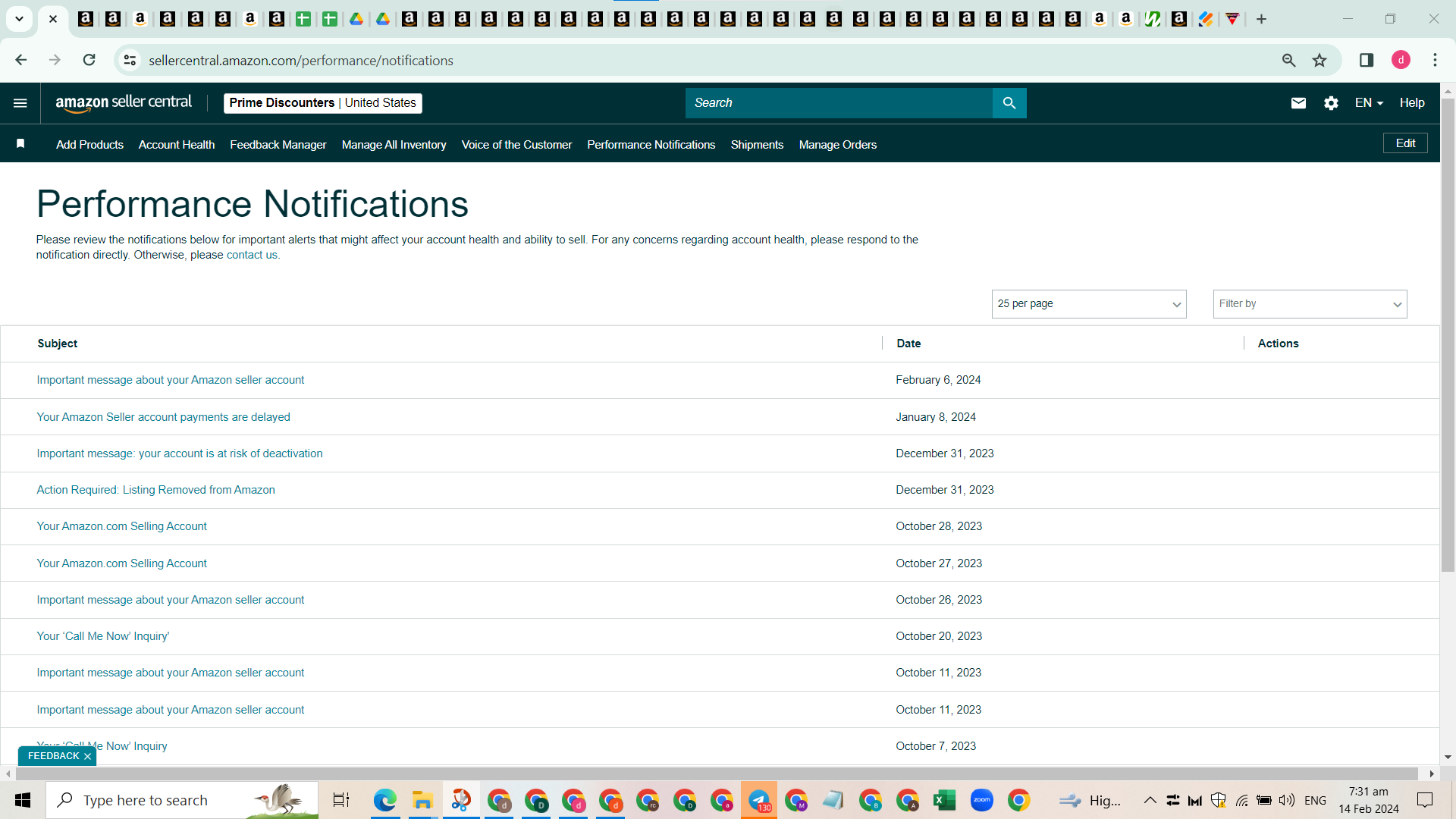Reload the page with the refresh icon
Image resolution: width=1456 pixels, height=819 pixels.
pos(89,60)
